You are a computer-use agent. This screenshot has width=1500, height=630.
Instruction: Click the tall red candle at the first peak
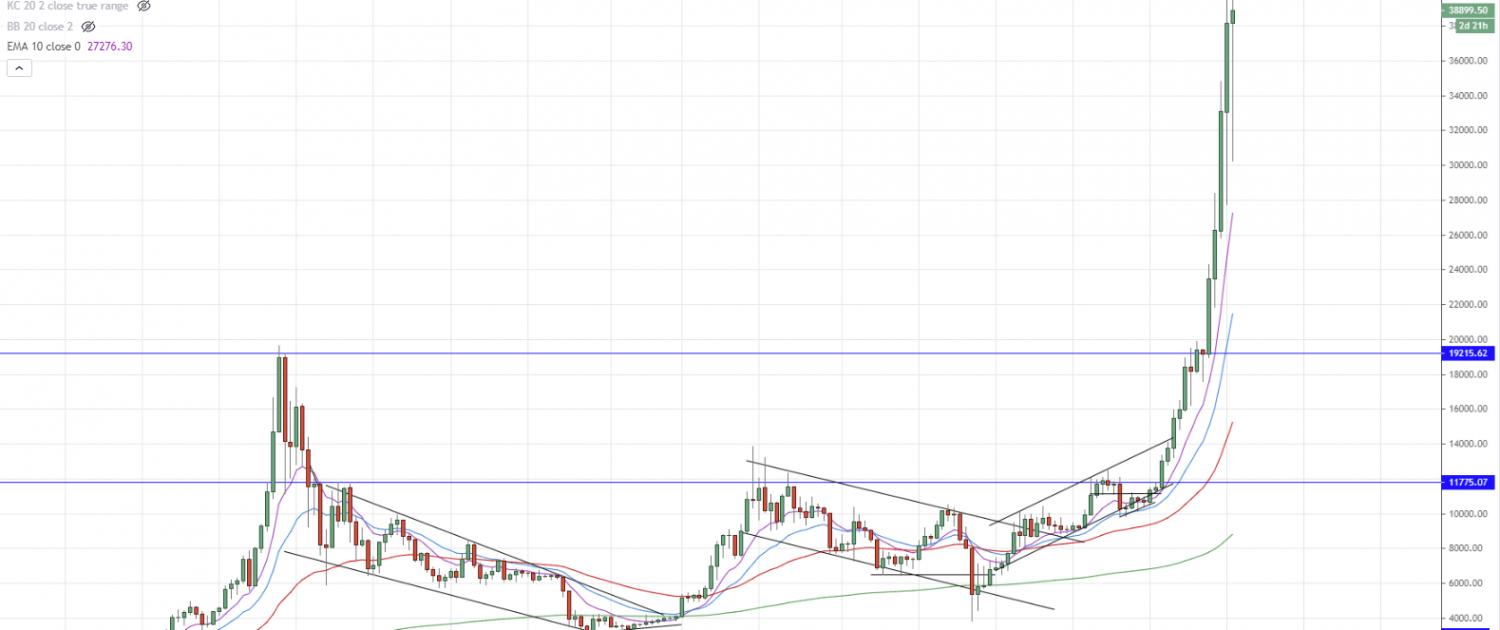285,400
